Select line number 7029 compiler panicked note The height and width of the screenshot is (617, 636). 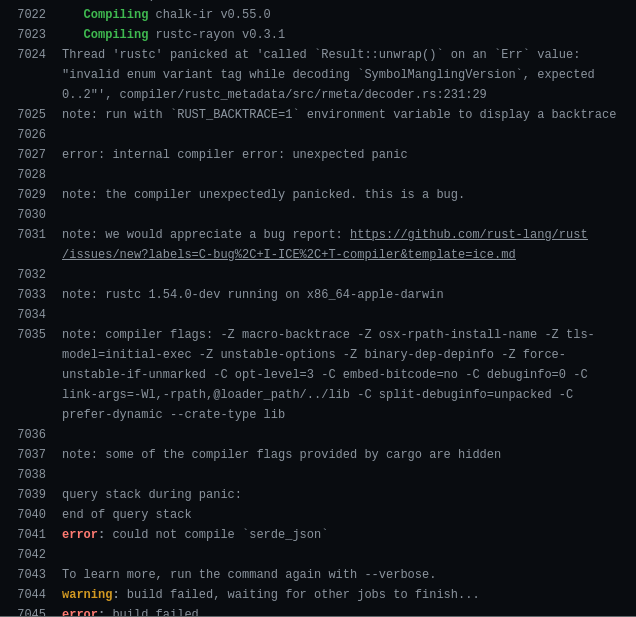pos(32,194)
